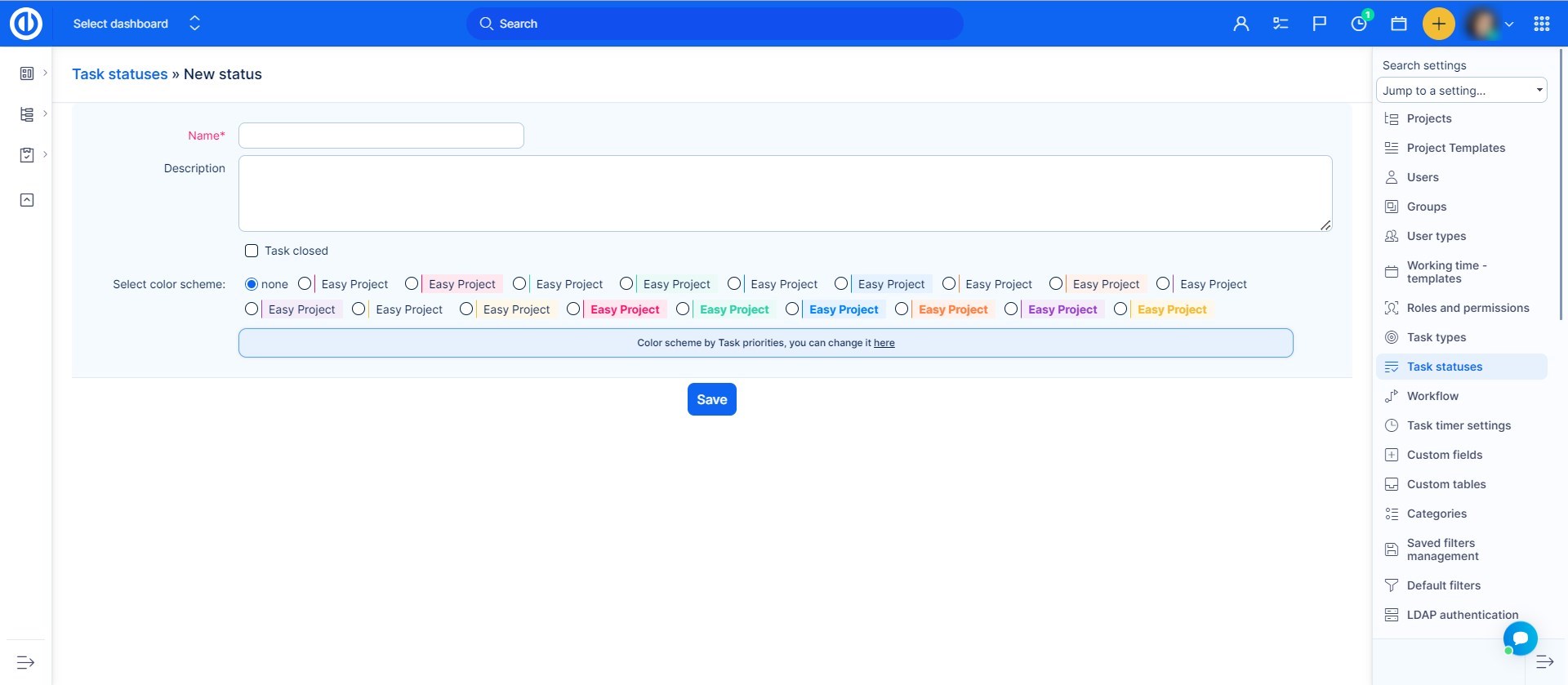Follow the 'here' link for priorities

(884, 343)
